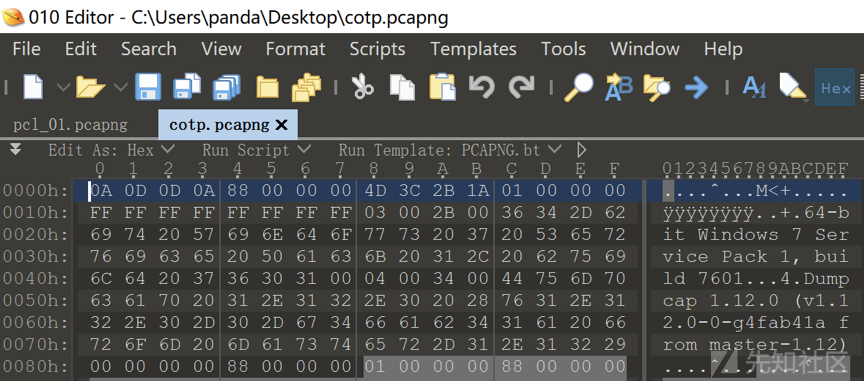Click the Open file folder icon
The width and height of the screenshot is (864, 381).
(90, 87)
